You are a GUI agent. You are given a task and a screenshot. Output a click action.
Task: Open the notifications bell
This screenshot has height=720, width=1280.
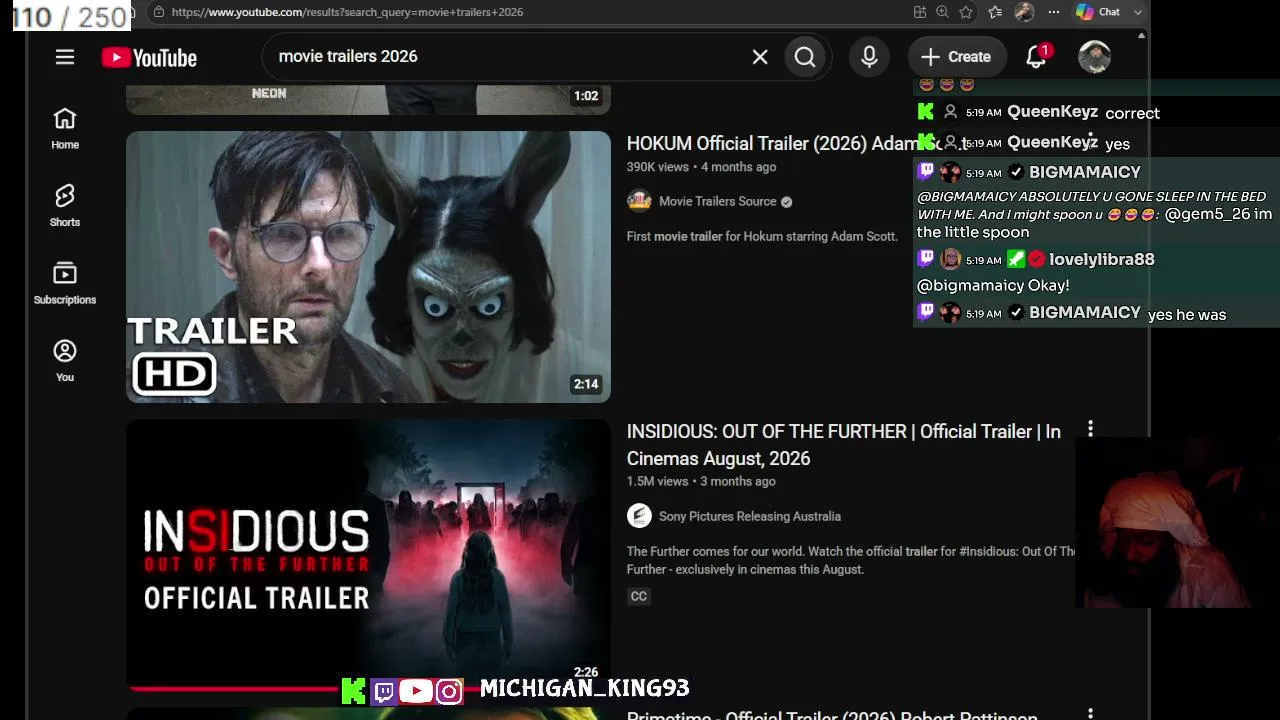1036,57
